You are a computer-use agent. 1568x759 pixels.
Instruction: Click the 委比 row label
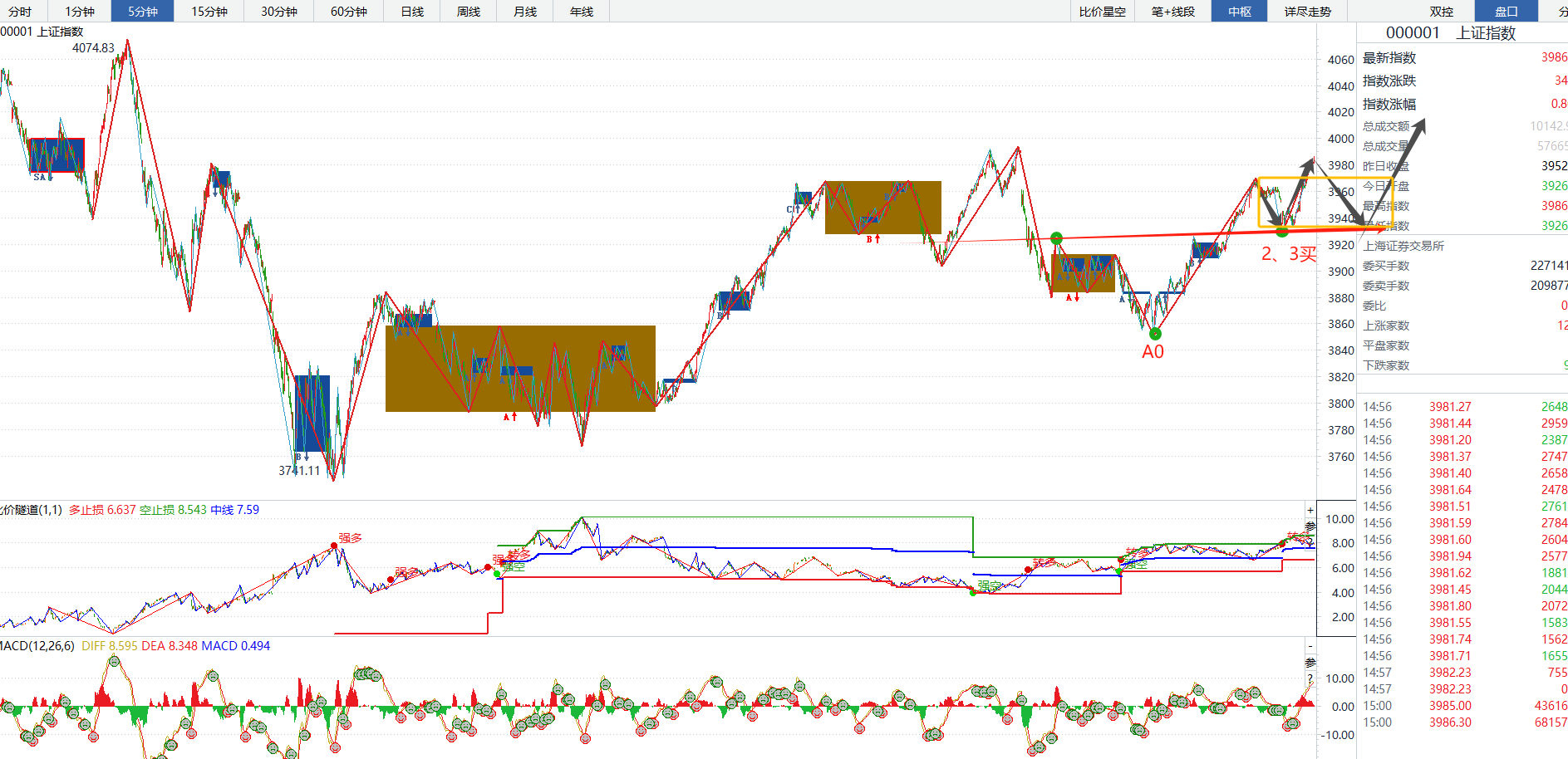click(x=1374, y=306)
